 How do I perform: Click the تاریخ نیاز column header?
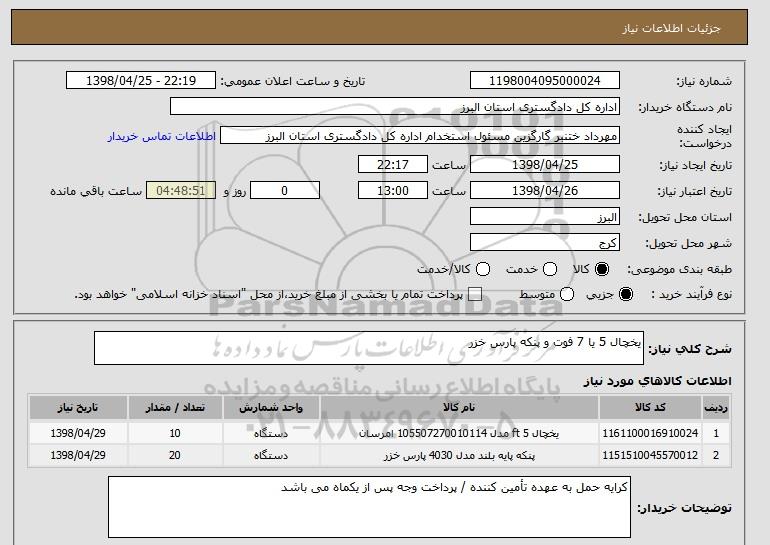(x=78, y=408)
